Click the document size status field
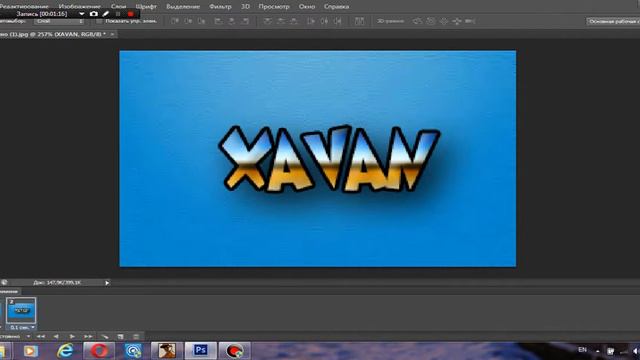 click(57, 282)
